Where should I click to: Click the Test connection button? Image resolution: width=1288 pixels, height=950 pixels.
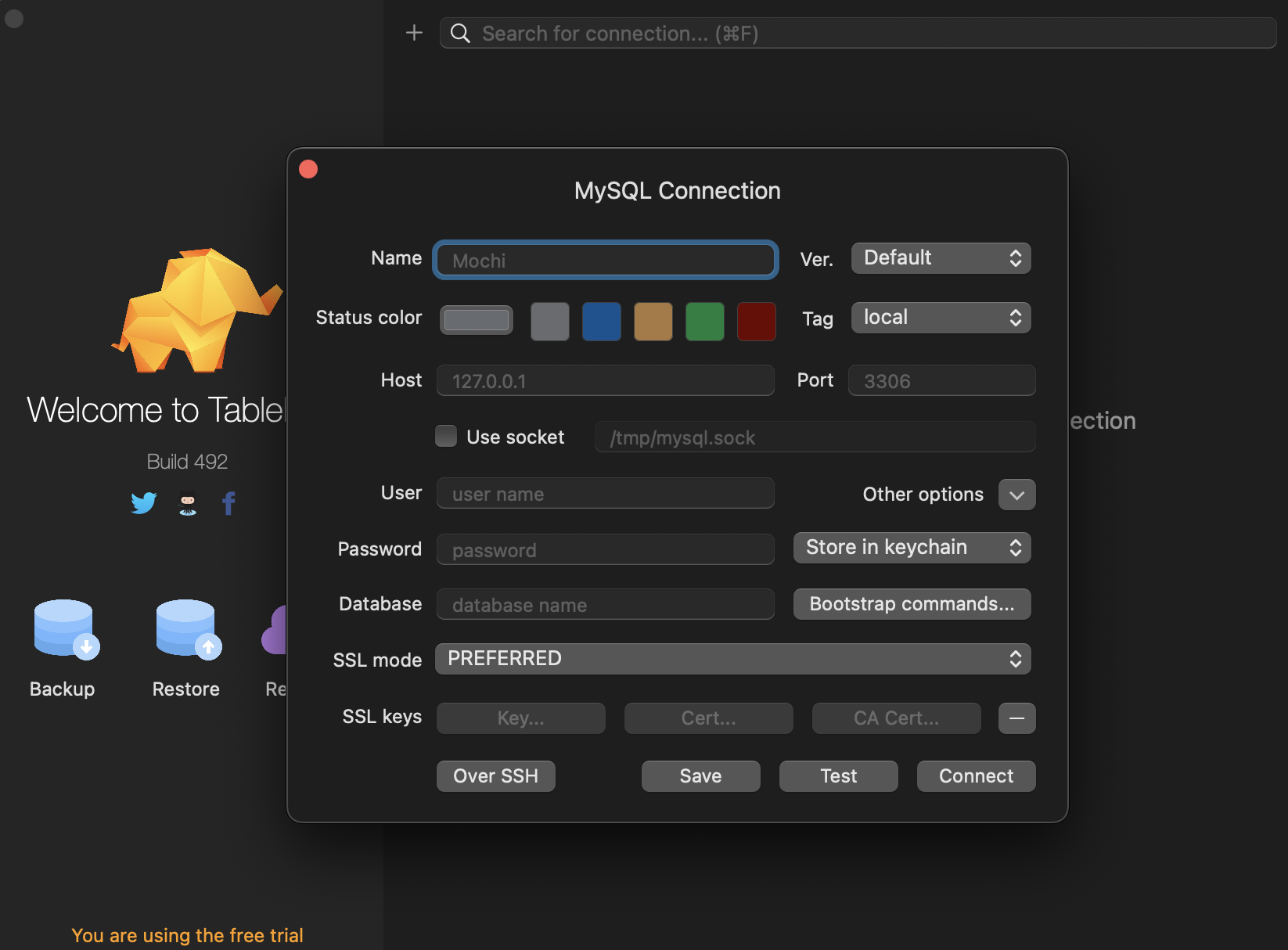[838, 776]
